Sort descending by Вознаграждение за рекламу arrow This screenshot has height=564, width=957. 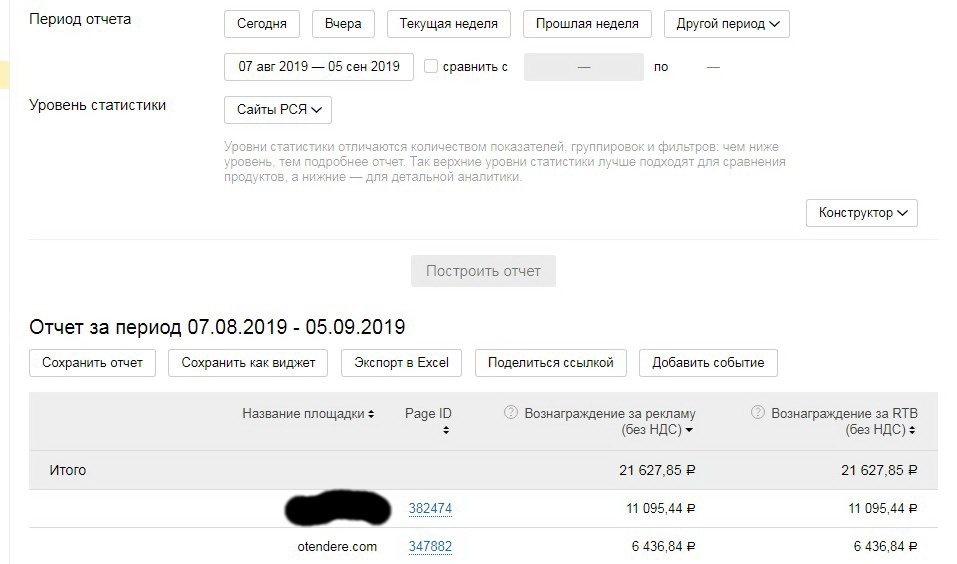689,430
